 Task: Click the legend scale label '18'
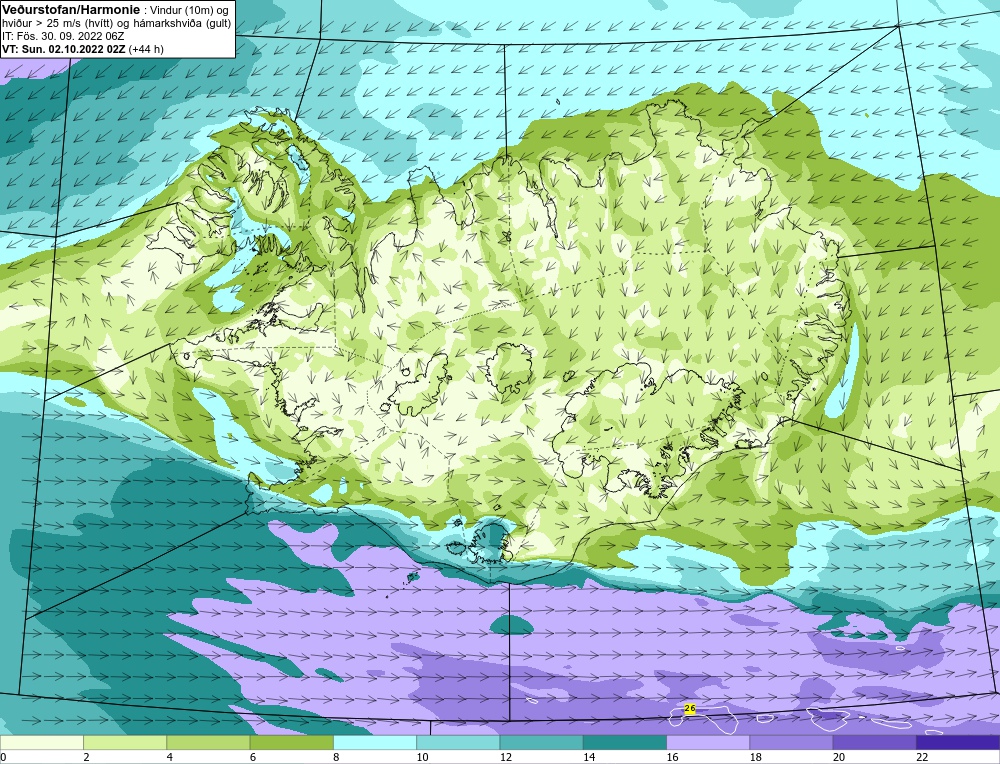click(755, 757)
